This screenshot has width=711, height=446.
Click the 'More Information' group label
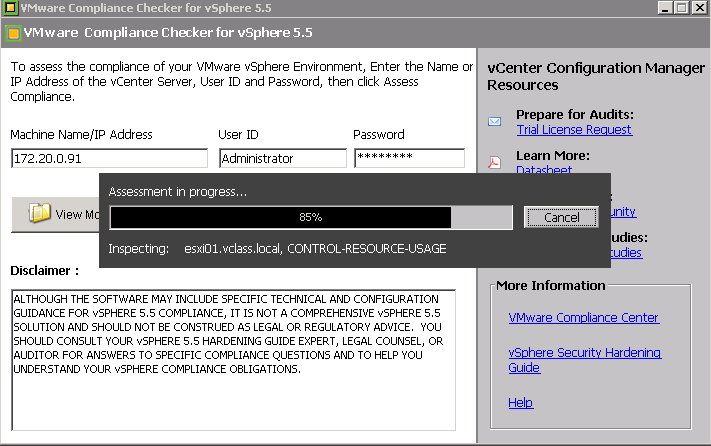[550, 286]
